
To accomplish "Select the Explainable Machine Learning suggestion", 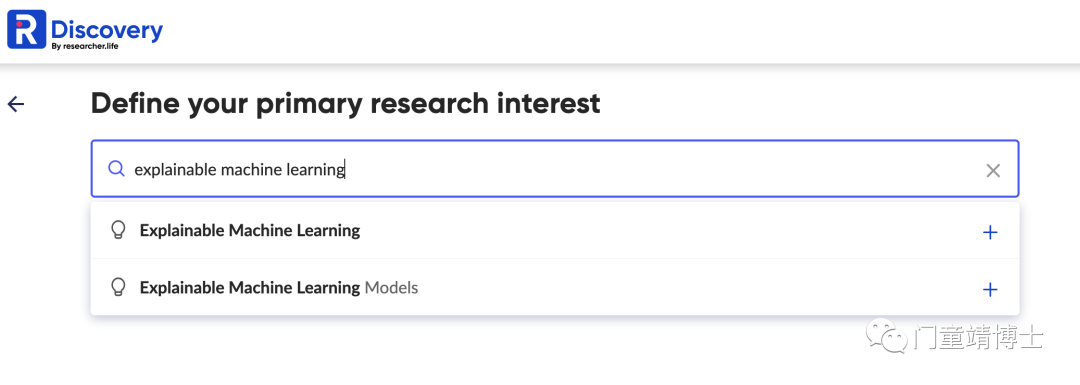I will (554, 231).
